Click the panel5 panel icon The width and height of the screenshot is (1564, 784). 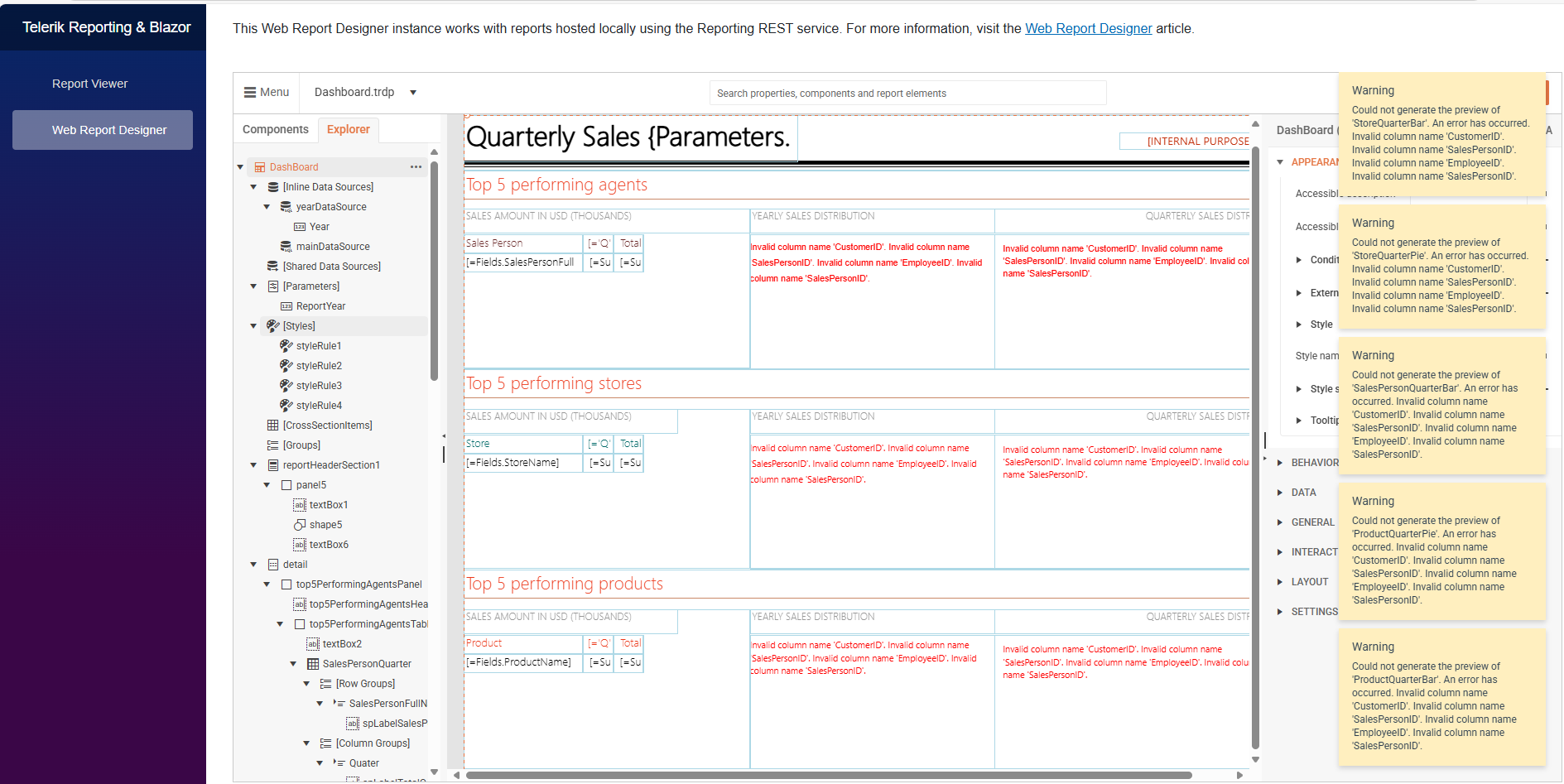(x=286, y=485)
